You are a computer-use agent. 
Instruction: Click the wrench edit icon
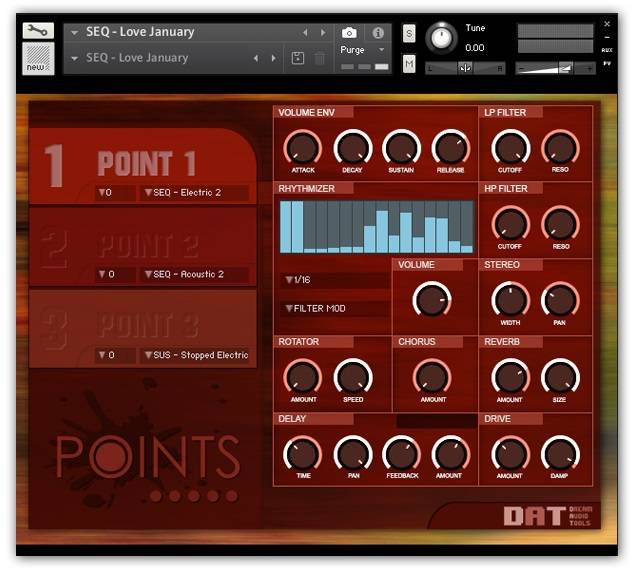38,31
